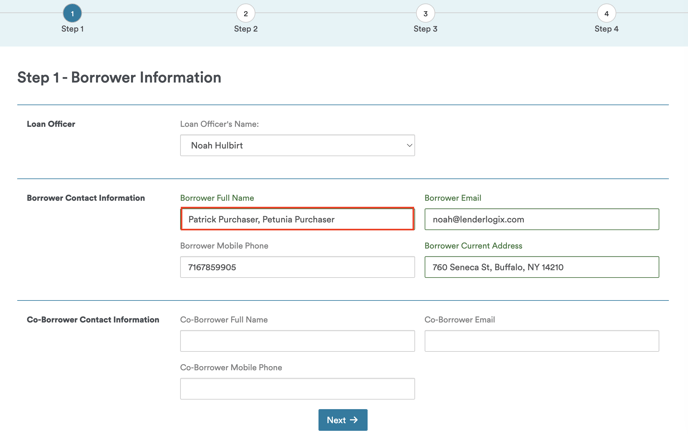
Task: Click the chevron on Noah Hulbirt selector
Action: 409,145
